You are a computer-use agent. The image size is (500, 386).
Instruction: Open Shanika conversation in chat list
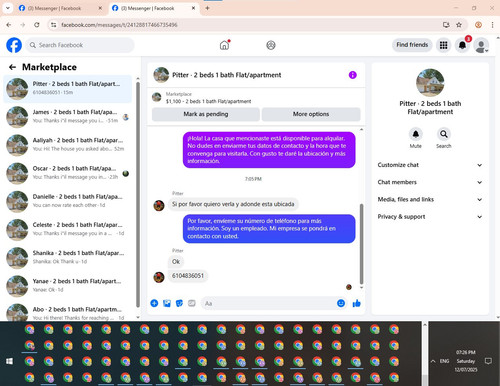point(68,258)
